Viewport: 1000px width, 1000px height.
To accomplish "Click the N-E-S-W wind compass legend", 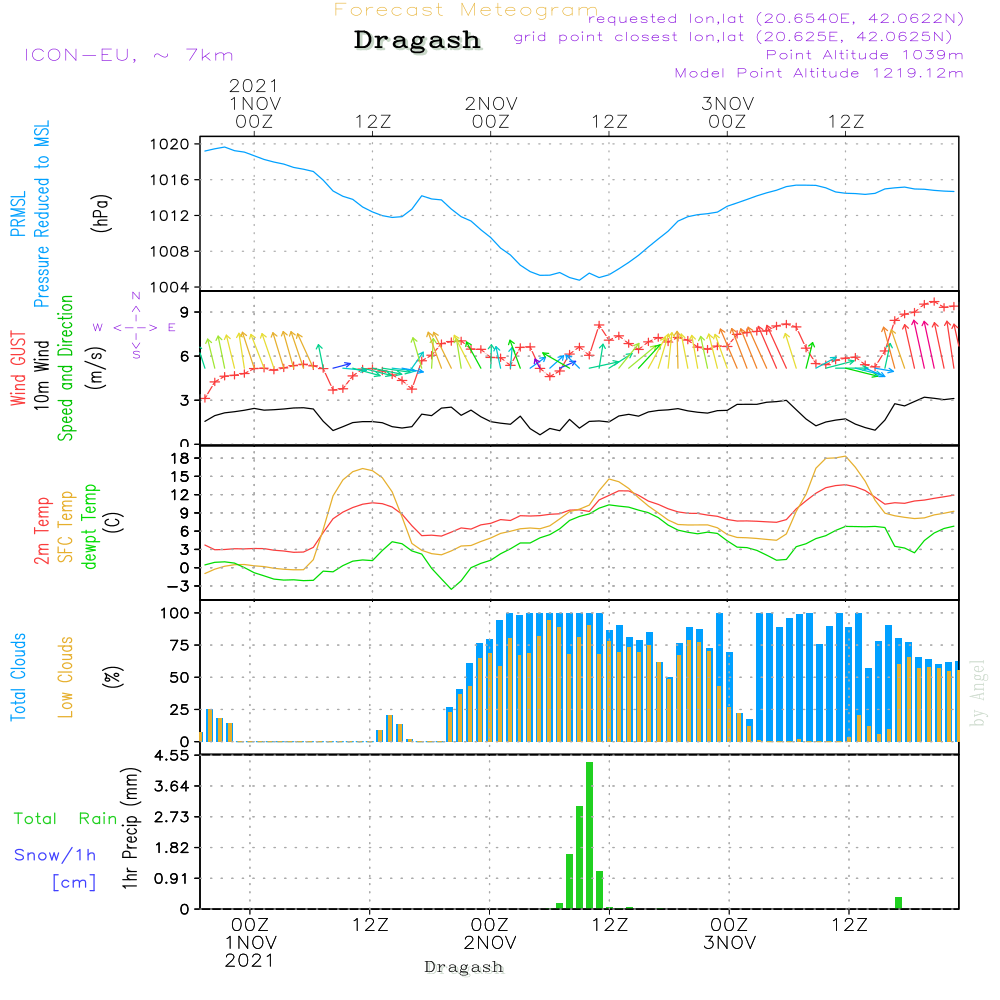I will (x=136, y=327).
